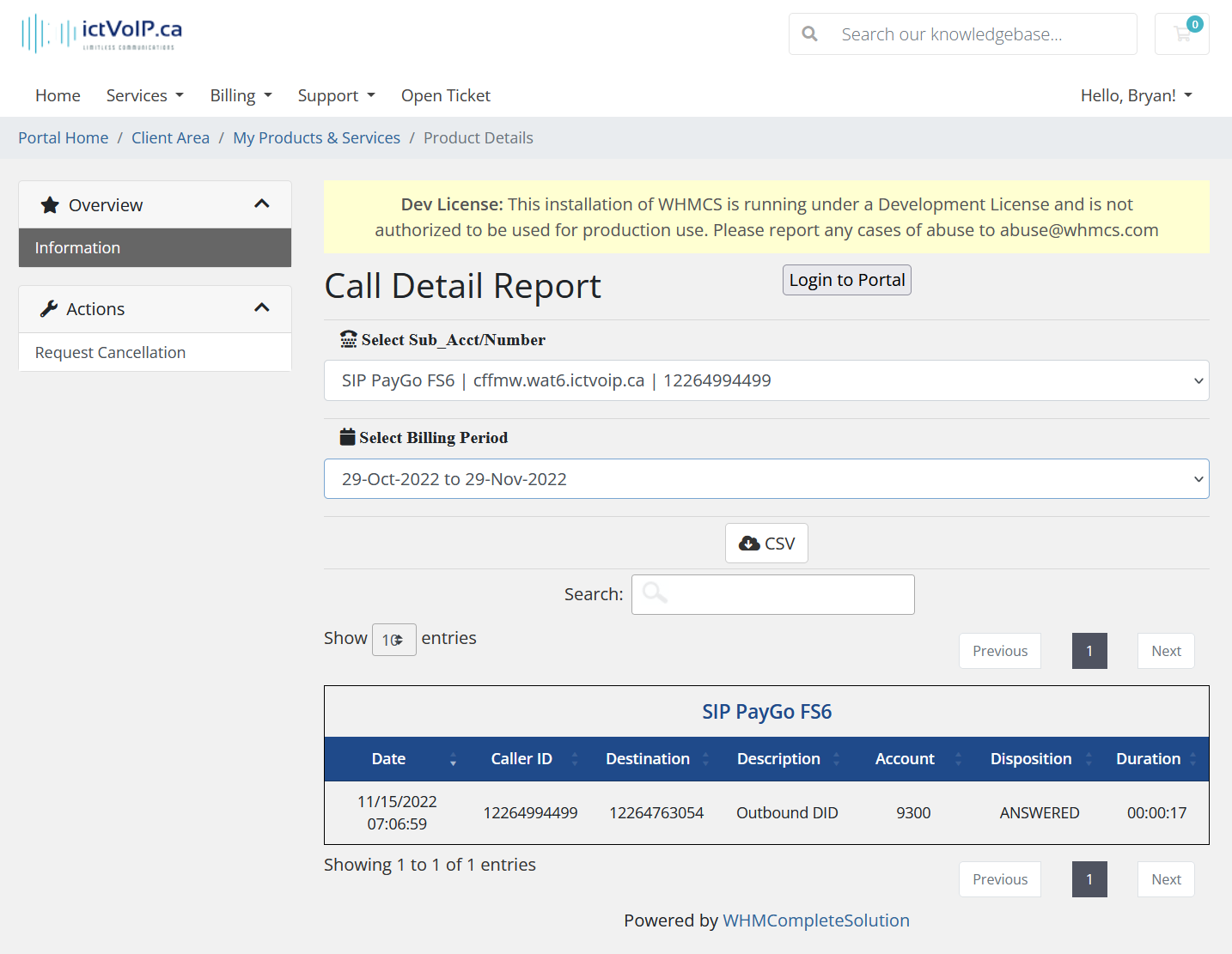Viewport: 1232px width, 954px height.
Task: Click the Product Details breadcrumb text
Action: 479,138
